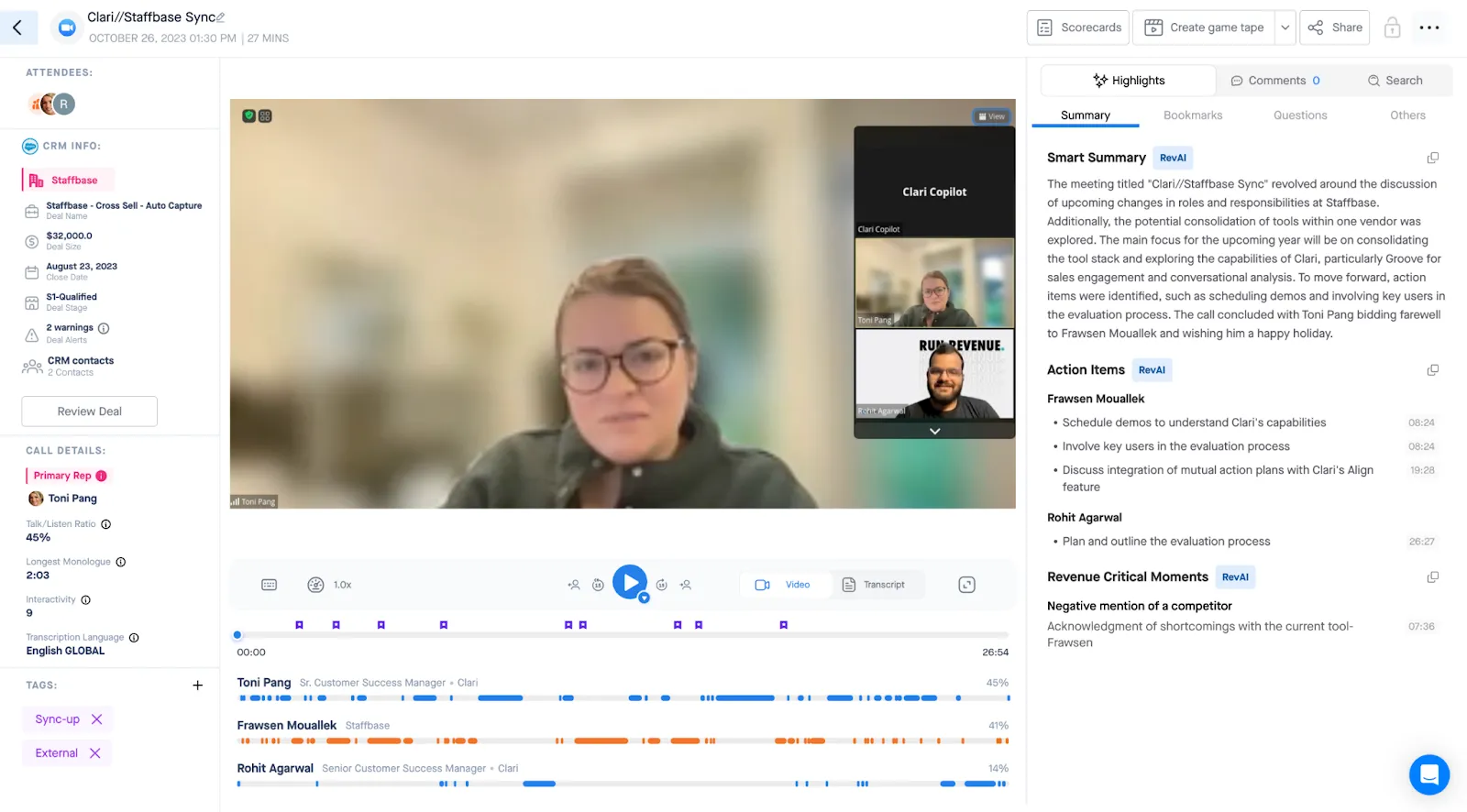Viewport: 1467px width, 812px height.
Task: Click Create game tape button
Action: [1204, 27]
